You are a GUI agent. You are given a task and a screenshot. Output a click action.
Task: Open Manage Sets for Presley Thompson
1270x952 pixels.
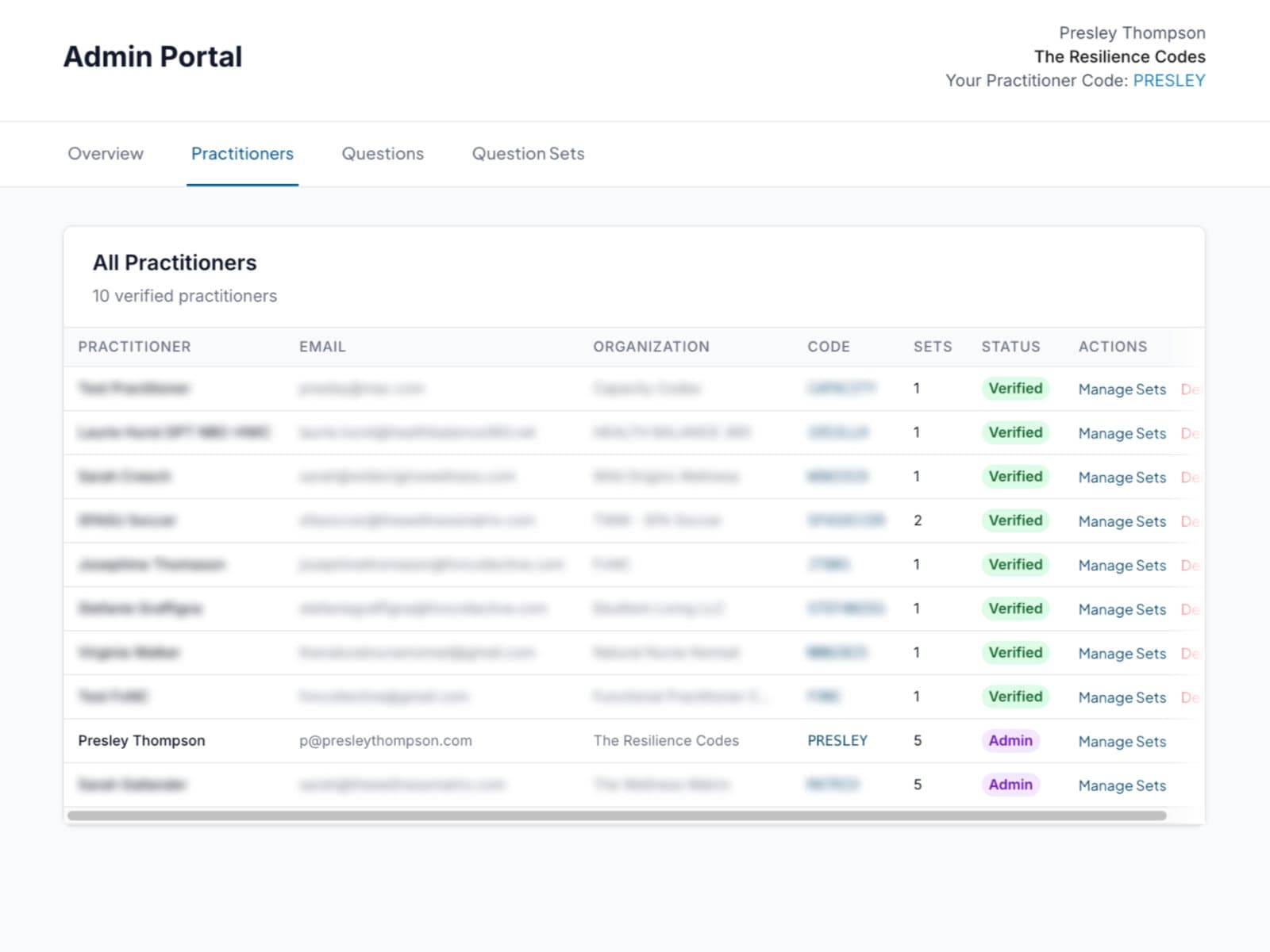click(x=1122, y=742)
